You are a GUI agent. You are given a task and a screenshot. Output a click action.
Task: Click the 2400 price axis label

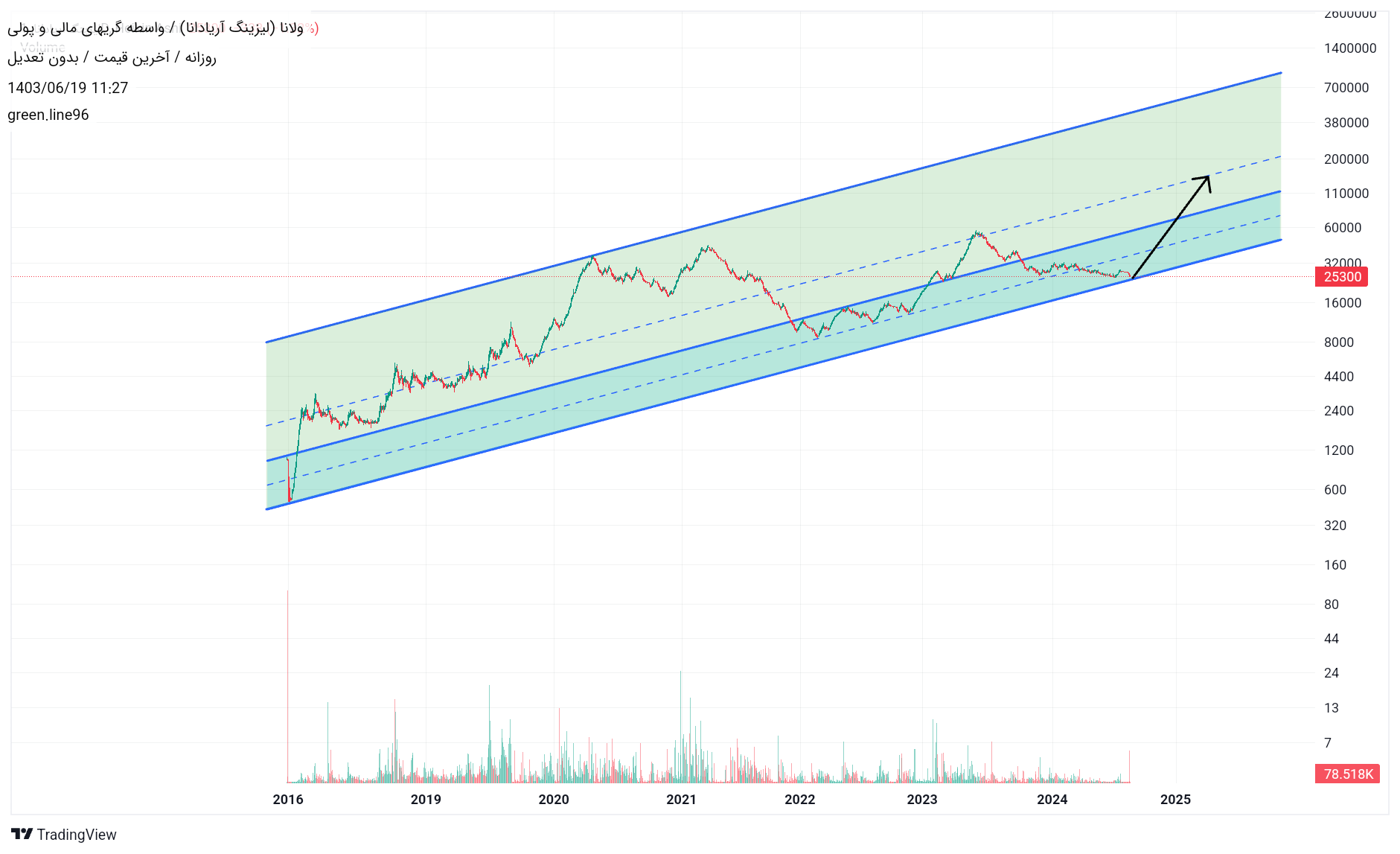click(1339, 411)
